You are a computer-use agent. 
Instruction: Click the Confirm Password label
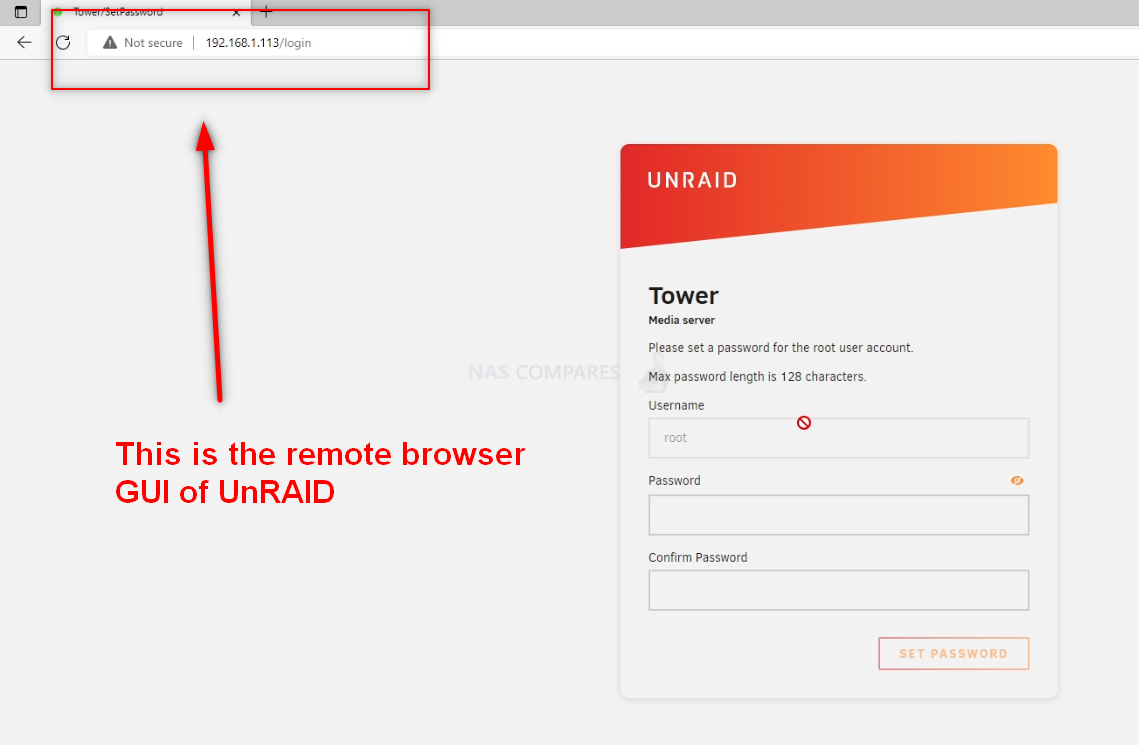click(x=697, y=558)
